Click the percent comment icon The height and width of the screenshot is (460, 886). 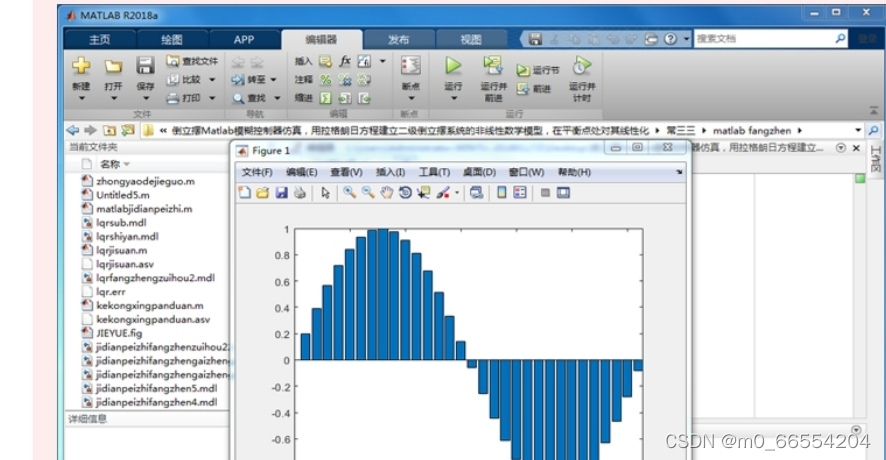click(x=326, y=80)
